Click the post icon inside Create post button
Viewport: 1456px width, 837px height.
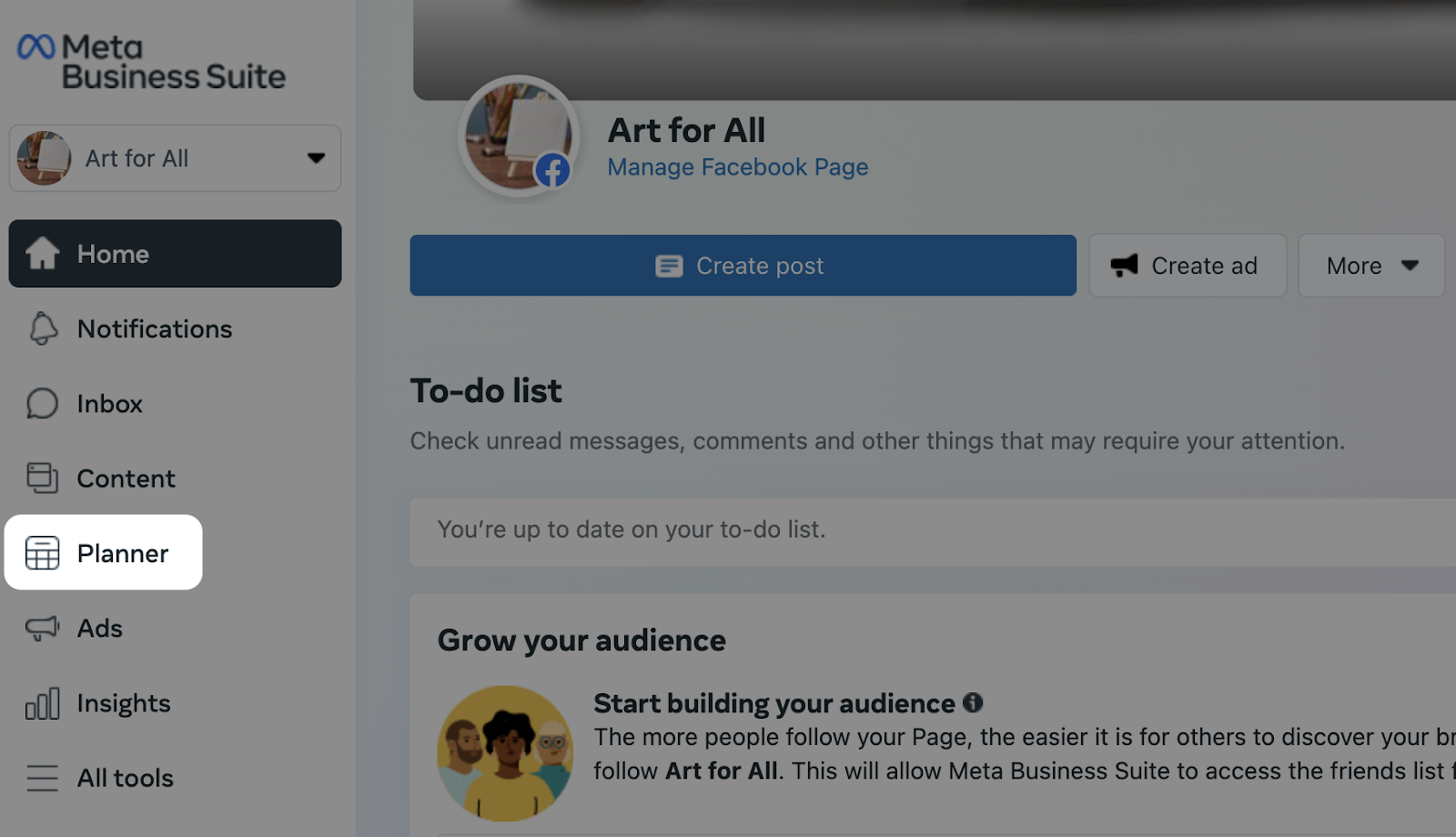[669, 265]
